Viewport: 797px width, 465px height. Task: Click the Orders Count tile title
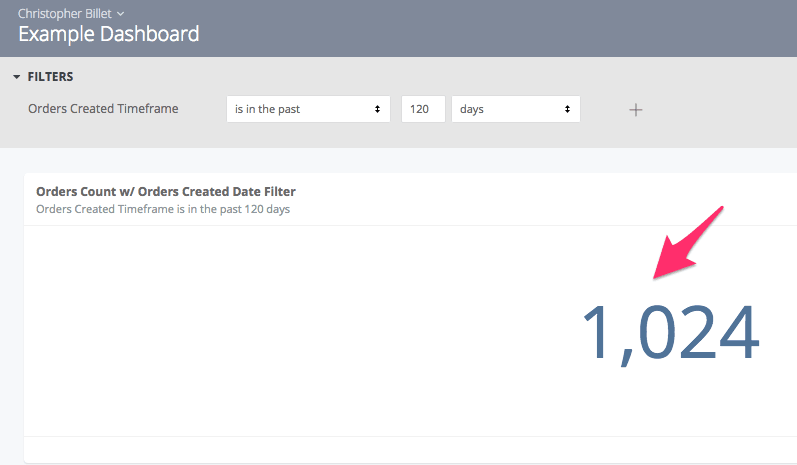coord(165,191)
